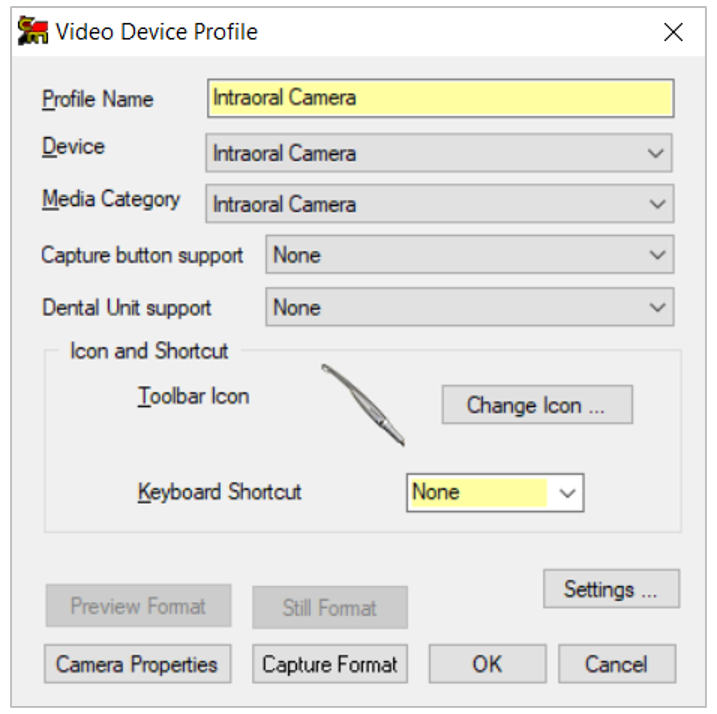Open Capture button support dropdown

656,255
